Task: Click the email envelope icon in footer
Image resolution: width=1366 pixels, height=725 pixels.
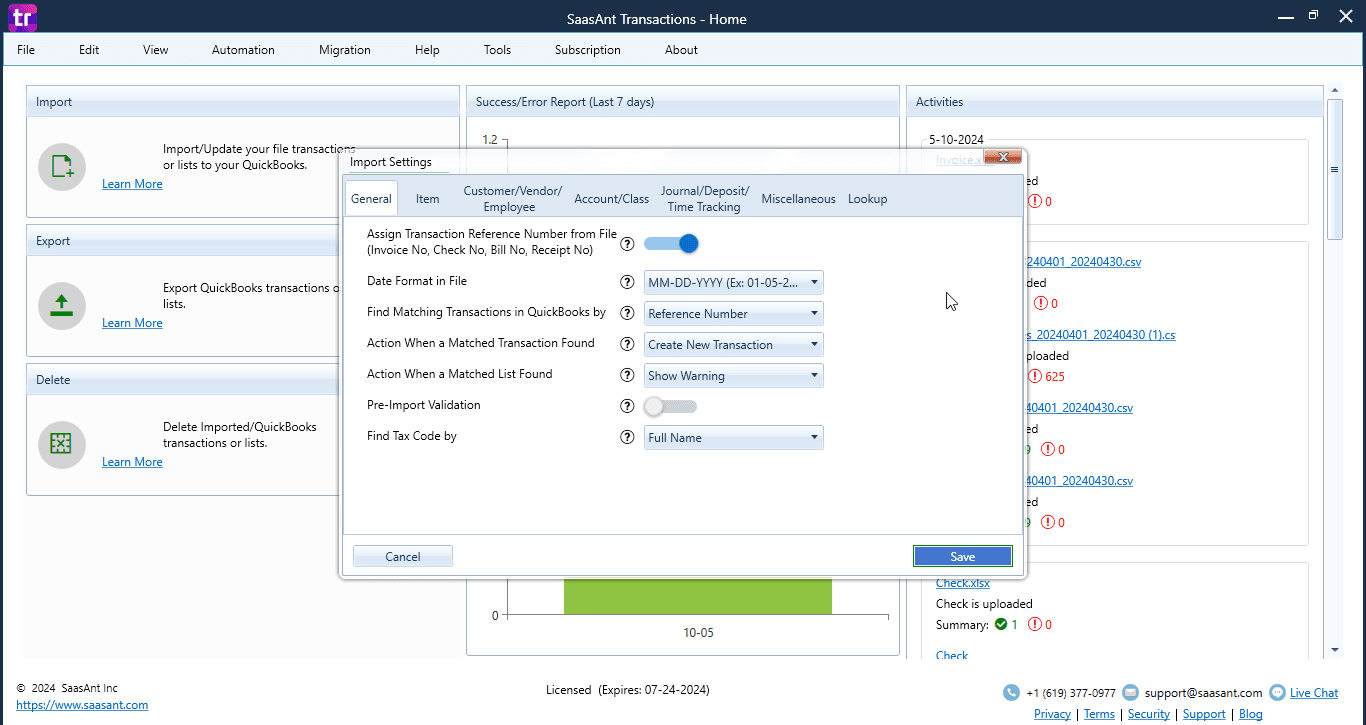Action: (1130, 692)
